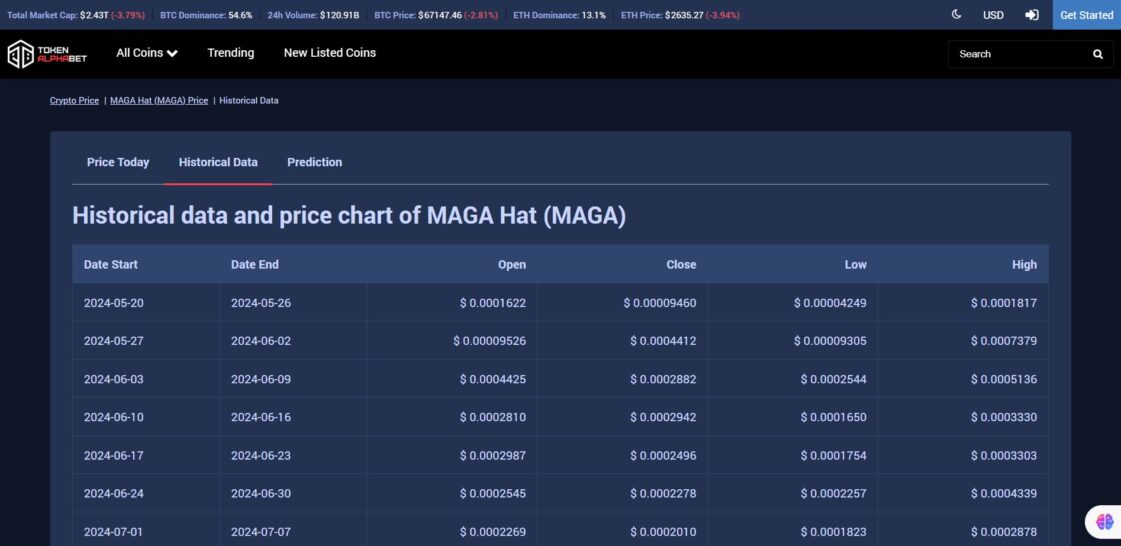This screenshot has height=546, width=1121.
Task: Click ETH Dominance 13.1% stat
Action: (559, 15)
